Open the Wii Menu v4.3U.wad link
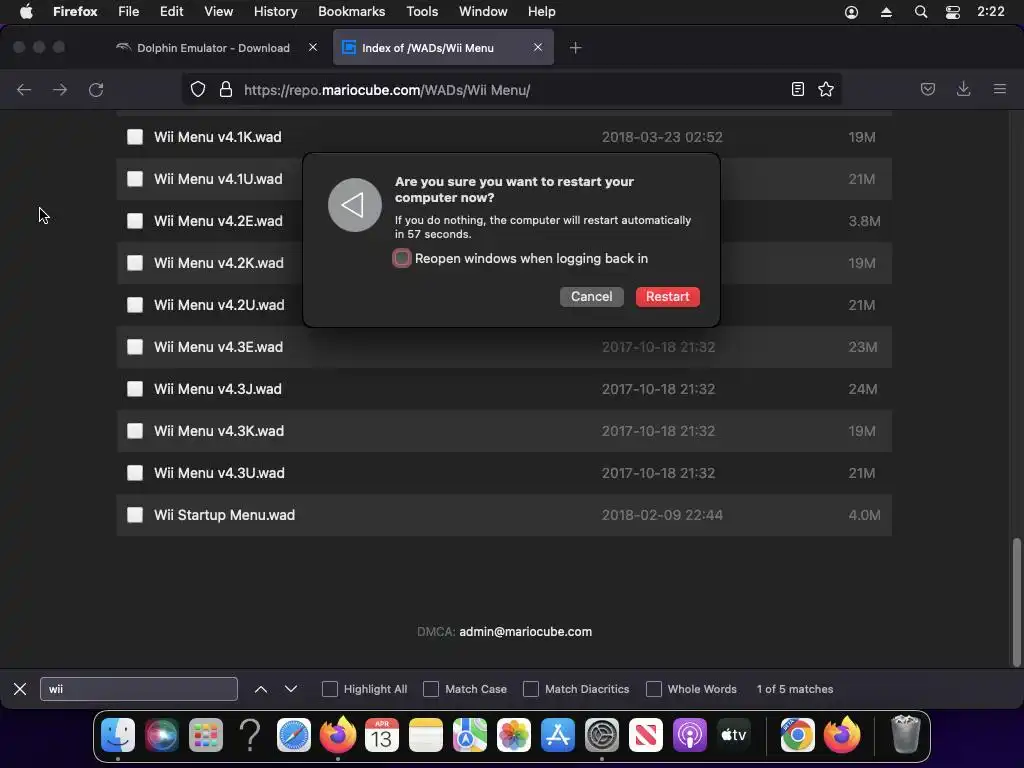The width and height of the screenshot is (1024, 768). tap(219, 473)
